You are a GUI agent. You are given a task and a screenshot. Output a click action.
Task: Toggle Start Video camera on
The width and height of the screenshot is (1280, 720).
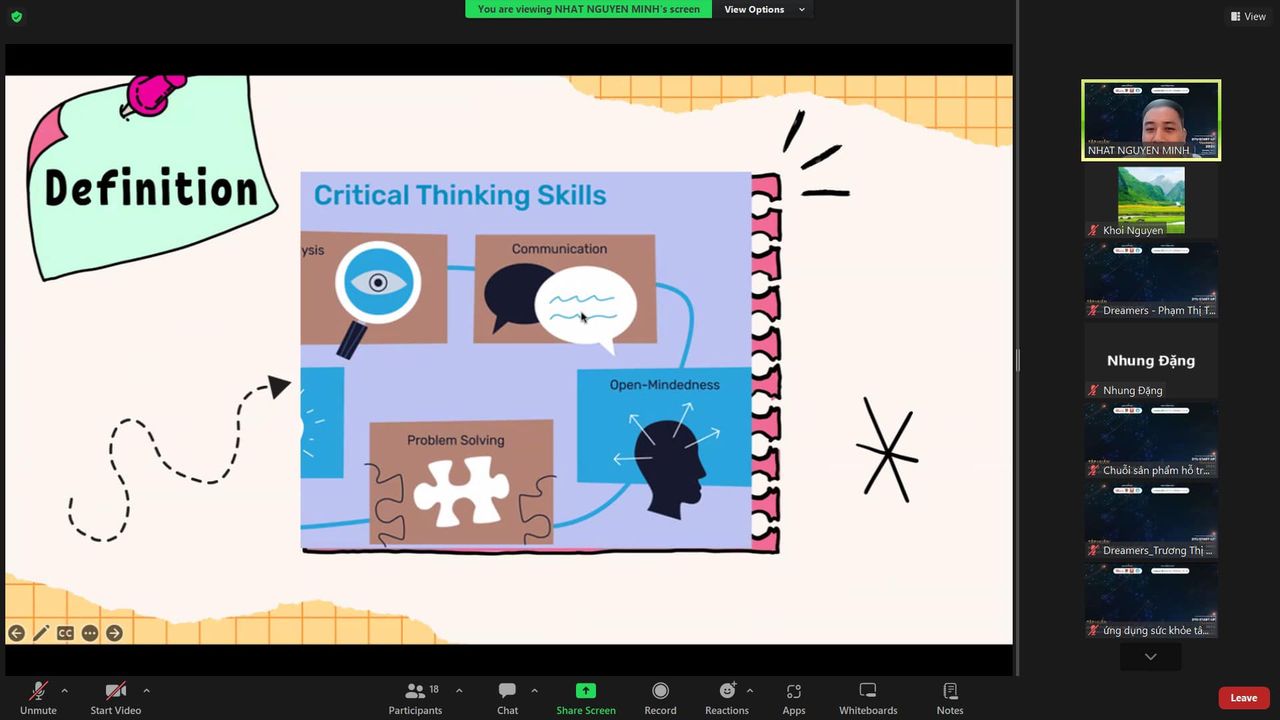click(116, 691)
